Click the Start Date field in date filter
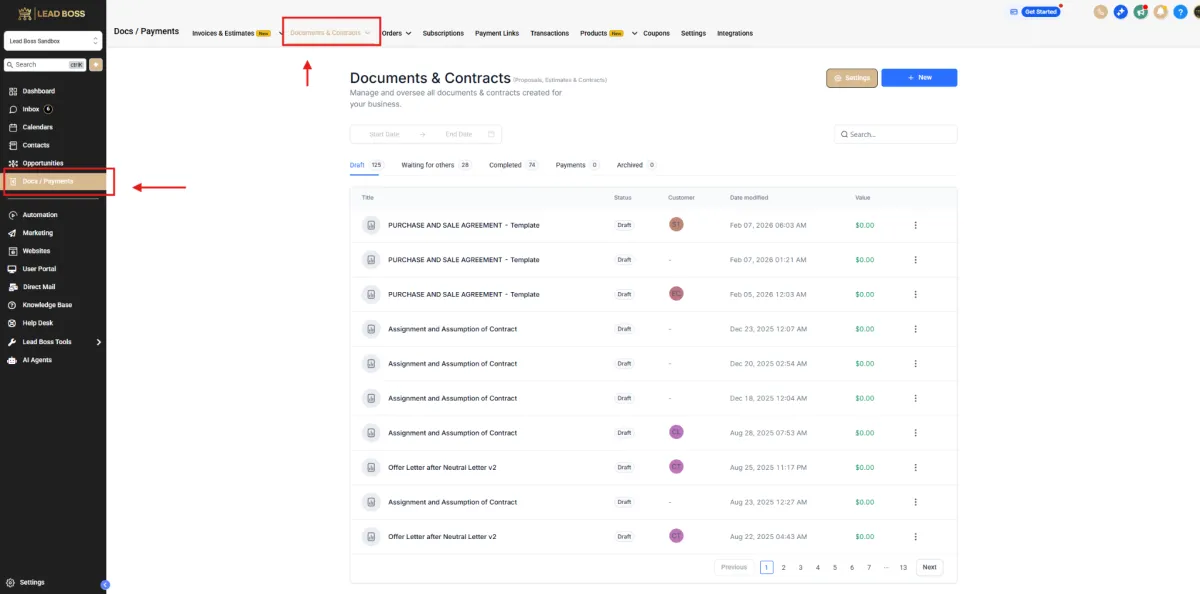 384,134
